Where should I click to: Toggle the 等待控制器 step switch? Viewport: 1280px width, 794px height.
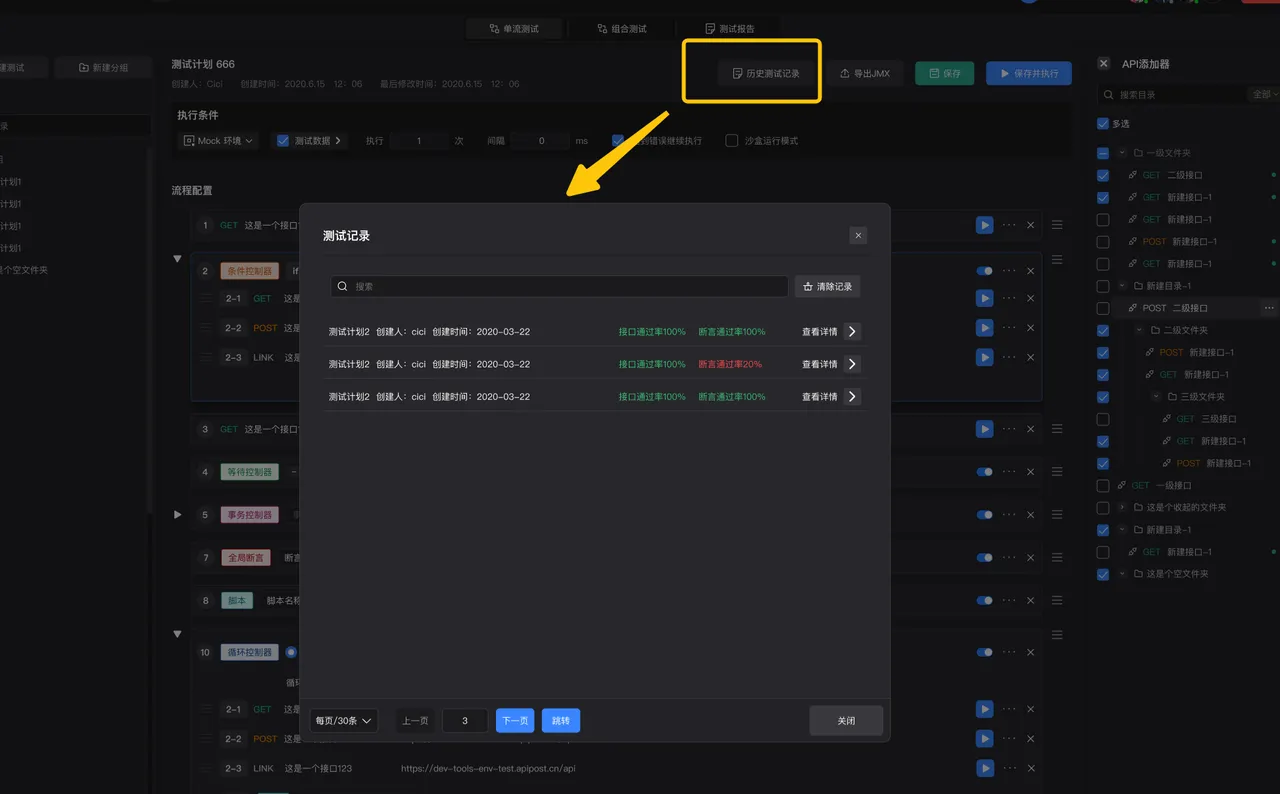click(985, 472)
